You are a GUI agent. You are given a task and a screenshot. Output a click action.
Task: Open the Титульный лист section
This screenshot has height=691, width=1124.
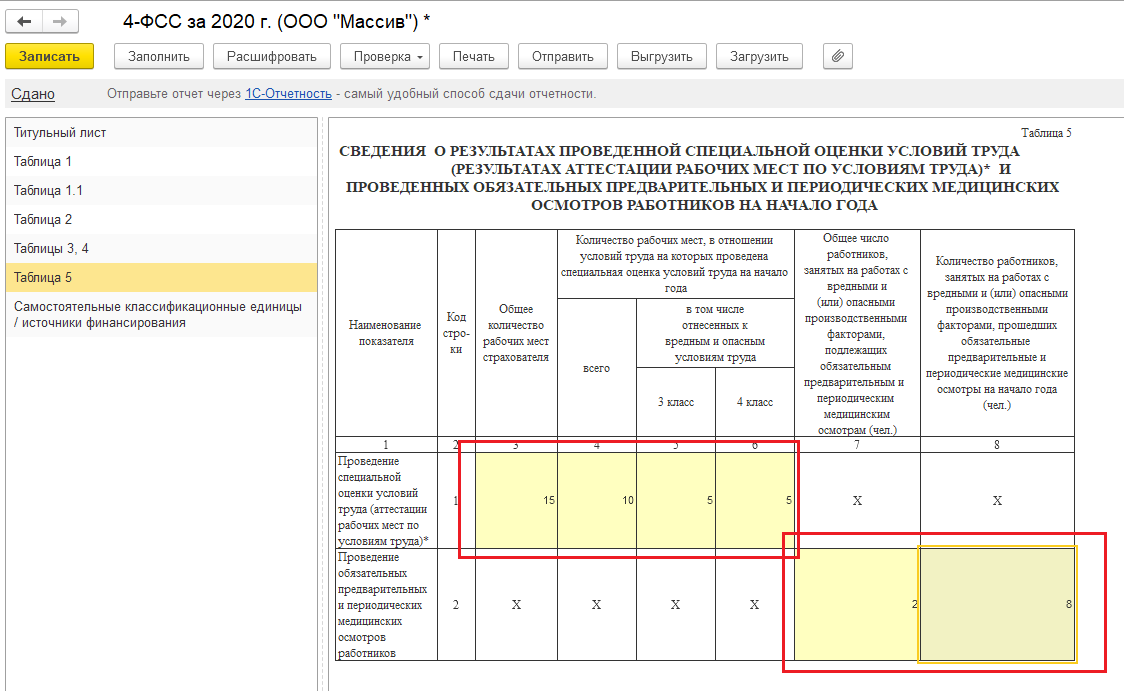161,133
